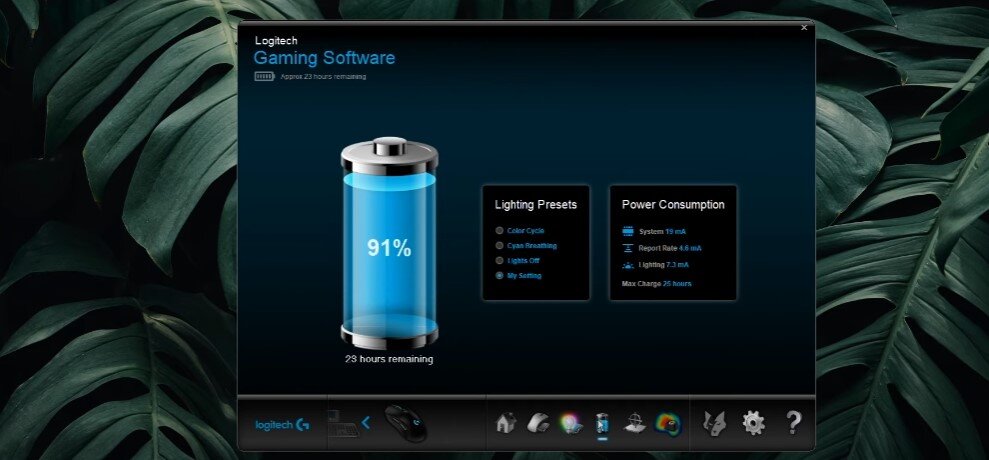Select the gaming mouse device thumbnail

[x=405, y=422]
